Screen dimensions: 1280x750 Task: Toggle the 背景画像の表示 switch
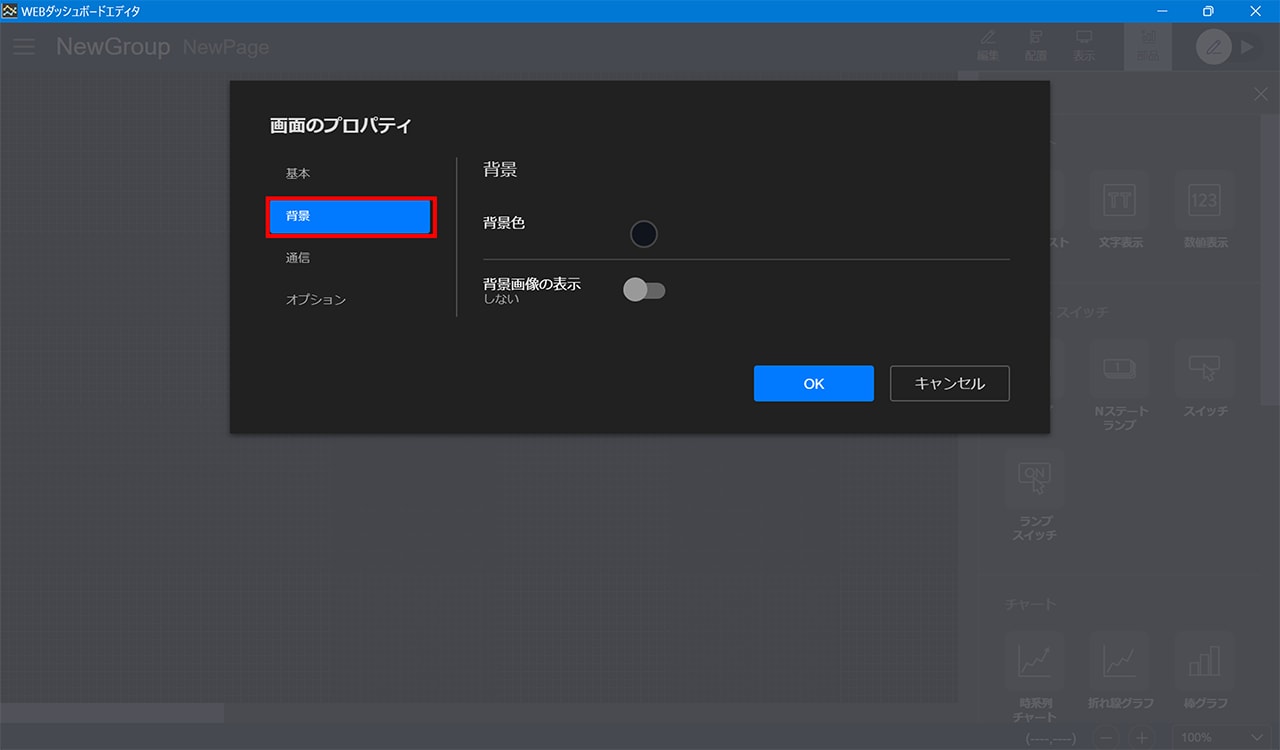644,290
